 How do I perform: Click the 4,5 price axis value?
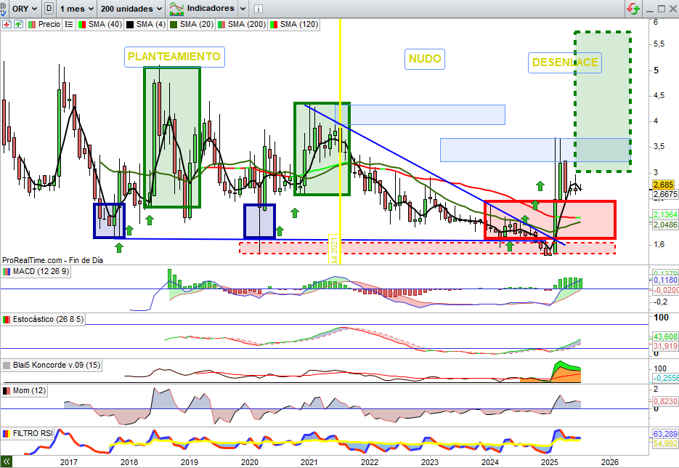pyautogui.click(x=659, y=96)
